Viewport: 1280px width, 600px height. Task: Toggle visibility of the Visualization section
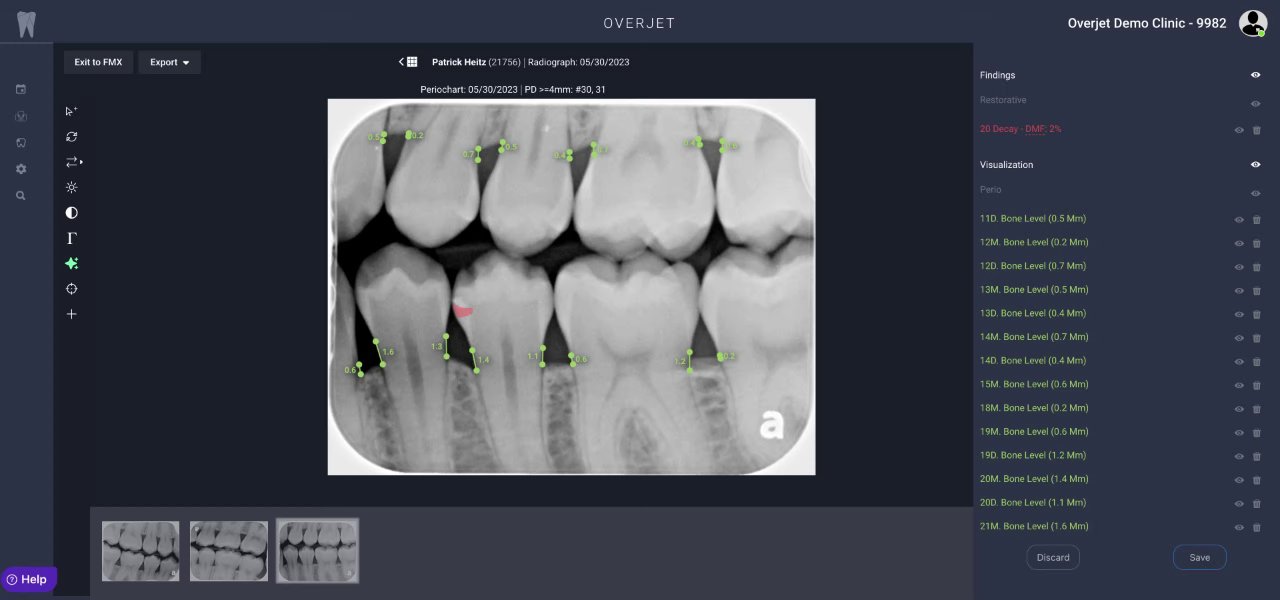(x=1256, y=165)
